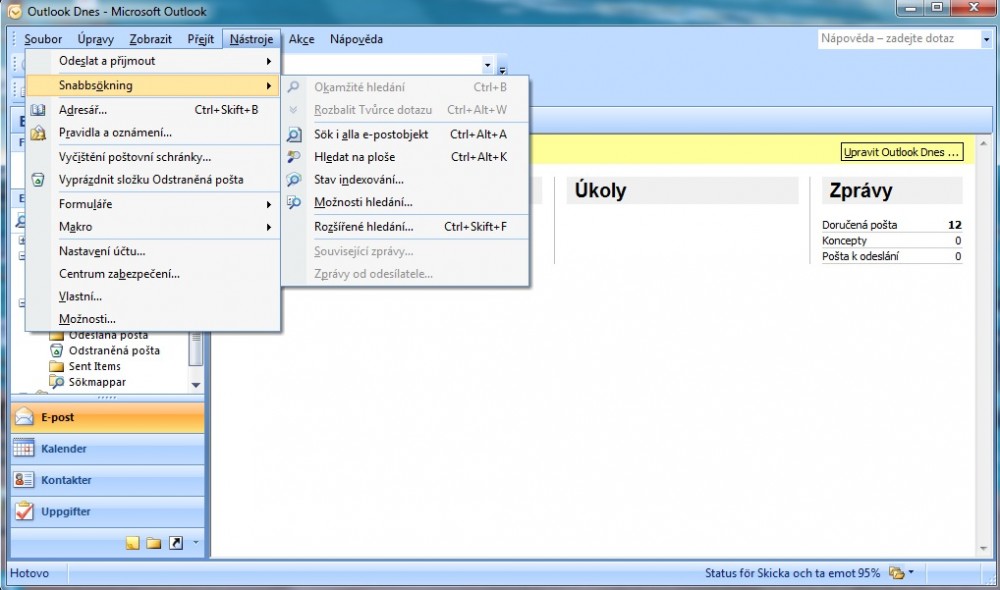This screenshot has height=590, width=1000.
Task: Click the send/receive status icon in status bar
Action: pos(897,573)
